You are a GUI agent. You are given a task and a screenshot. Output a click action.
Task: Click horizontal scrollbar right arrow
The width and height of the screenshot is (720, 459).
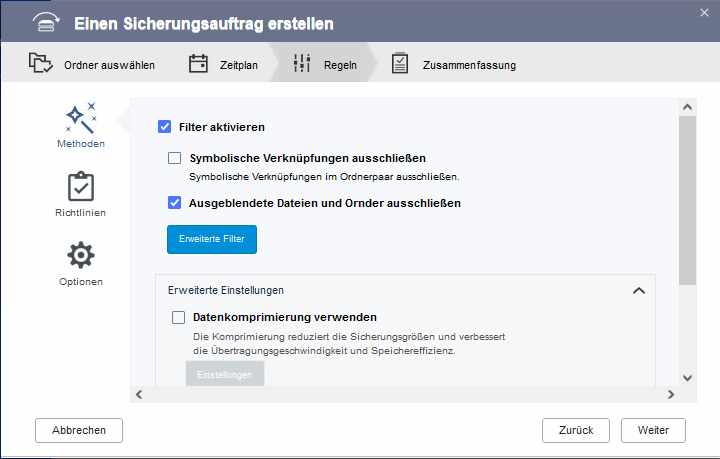pos(671,394)
